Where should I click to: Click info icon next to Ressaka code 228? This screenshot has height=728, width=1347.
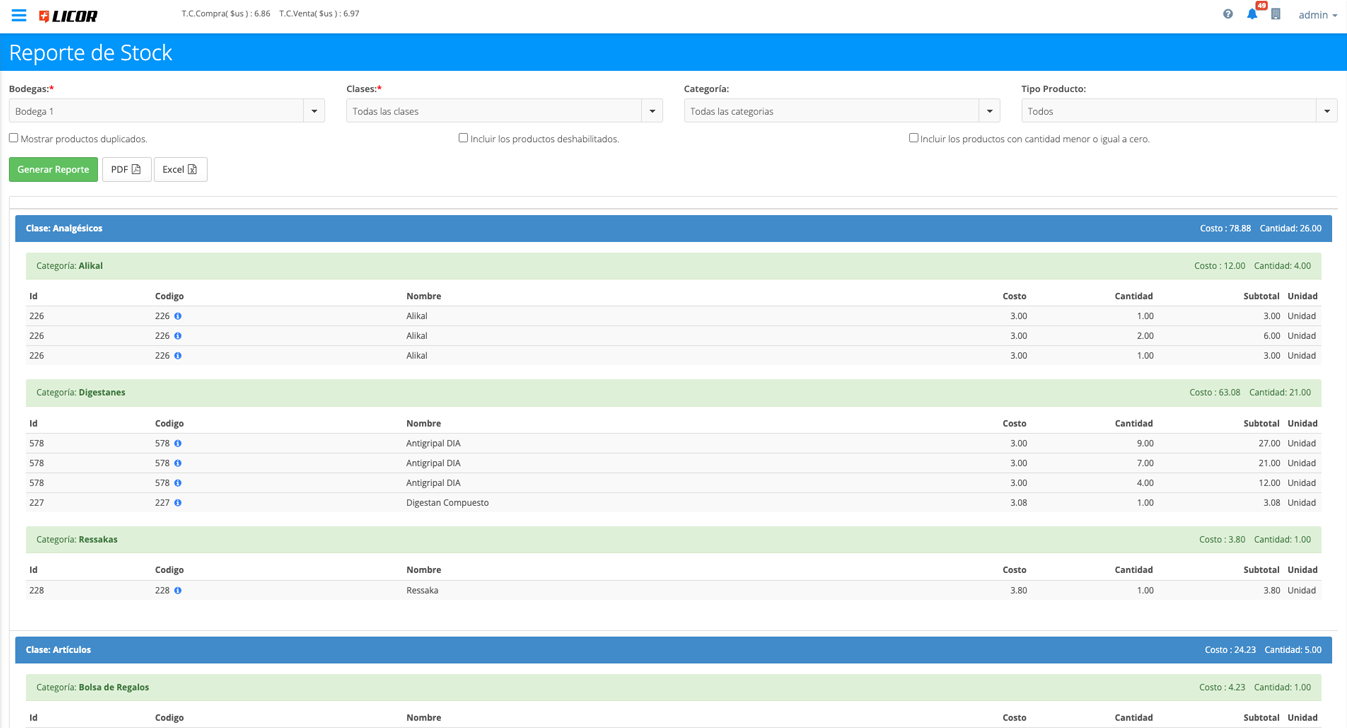(178, 591)
